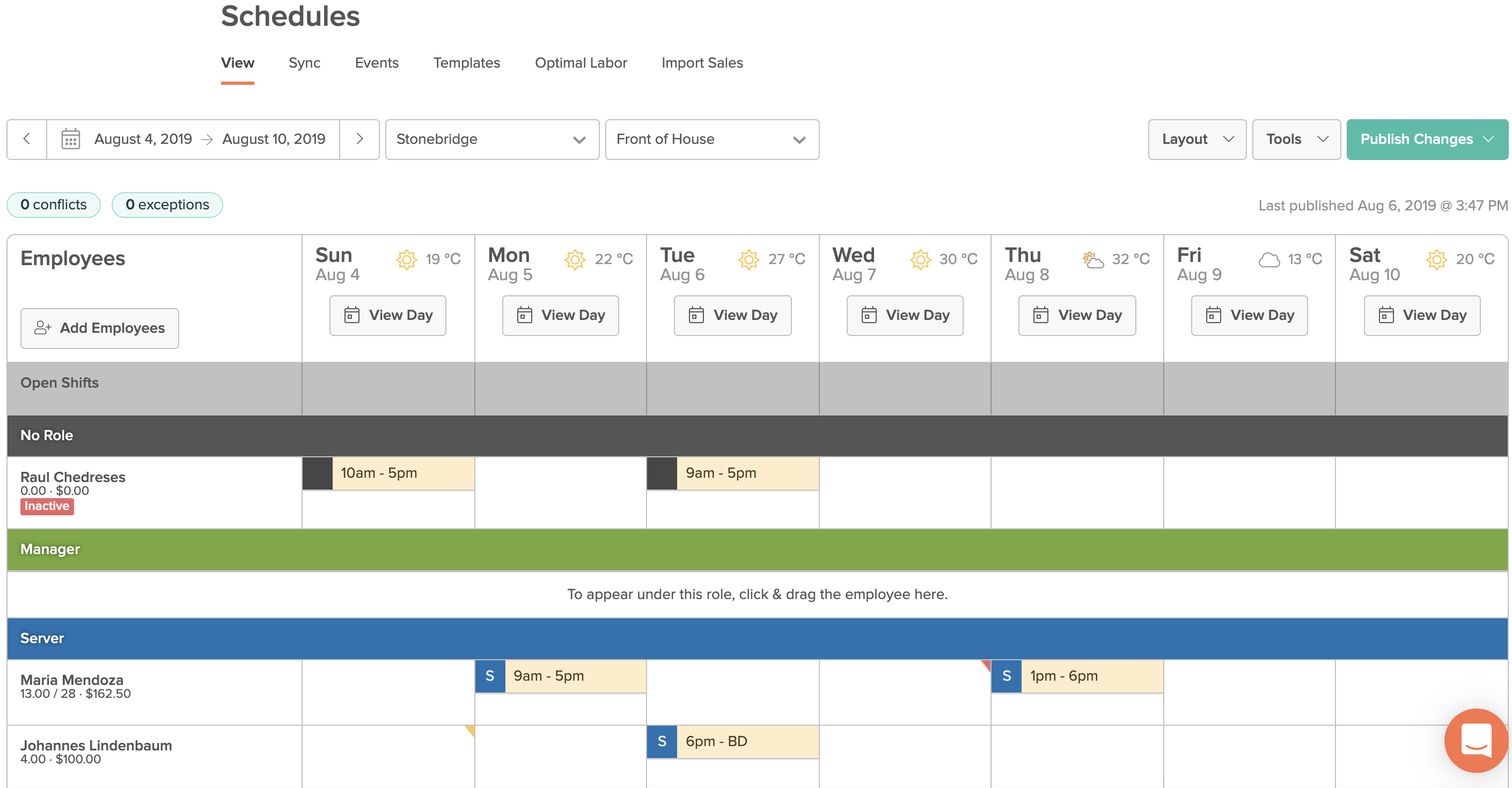Click the S badge on Johannes' 6pm shift
This screenshot has width=1512, height=788.
[662, 741]
